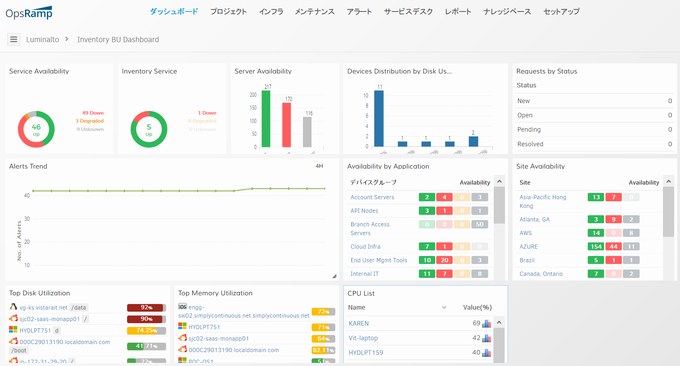Open vg-ks.vistarait.net device link
The image size is (680, 366).
(43, 307)
